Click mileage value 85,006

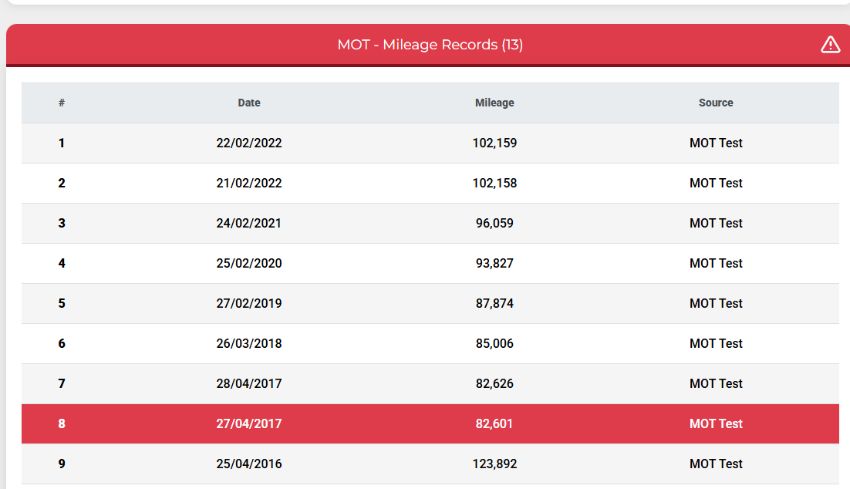(x=495, y=343)
